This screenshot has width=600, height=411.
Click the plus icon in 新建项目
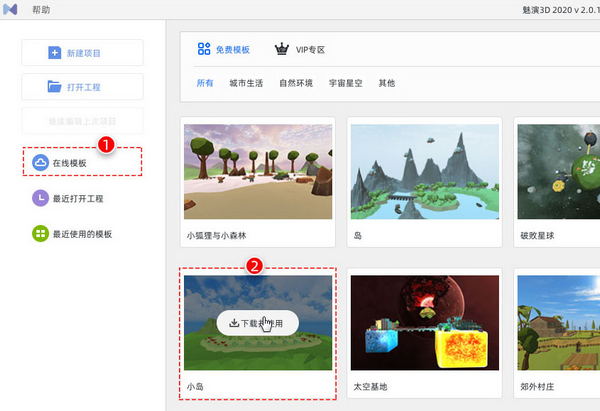55,52
